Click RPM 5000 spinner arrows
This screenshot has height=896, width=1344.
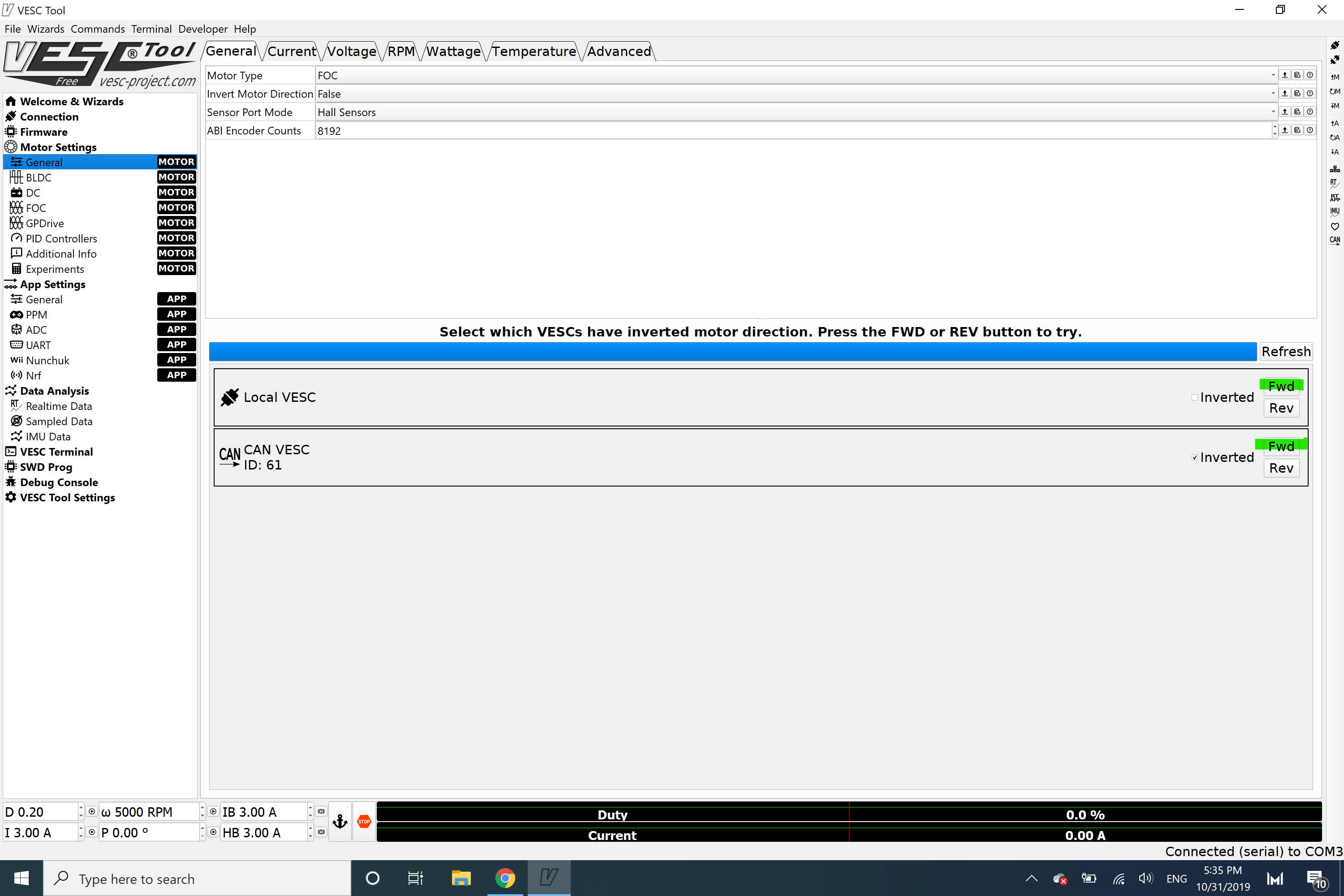pos(202,811)
